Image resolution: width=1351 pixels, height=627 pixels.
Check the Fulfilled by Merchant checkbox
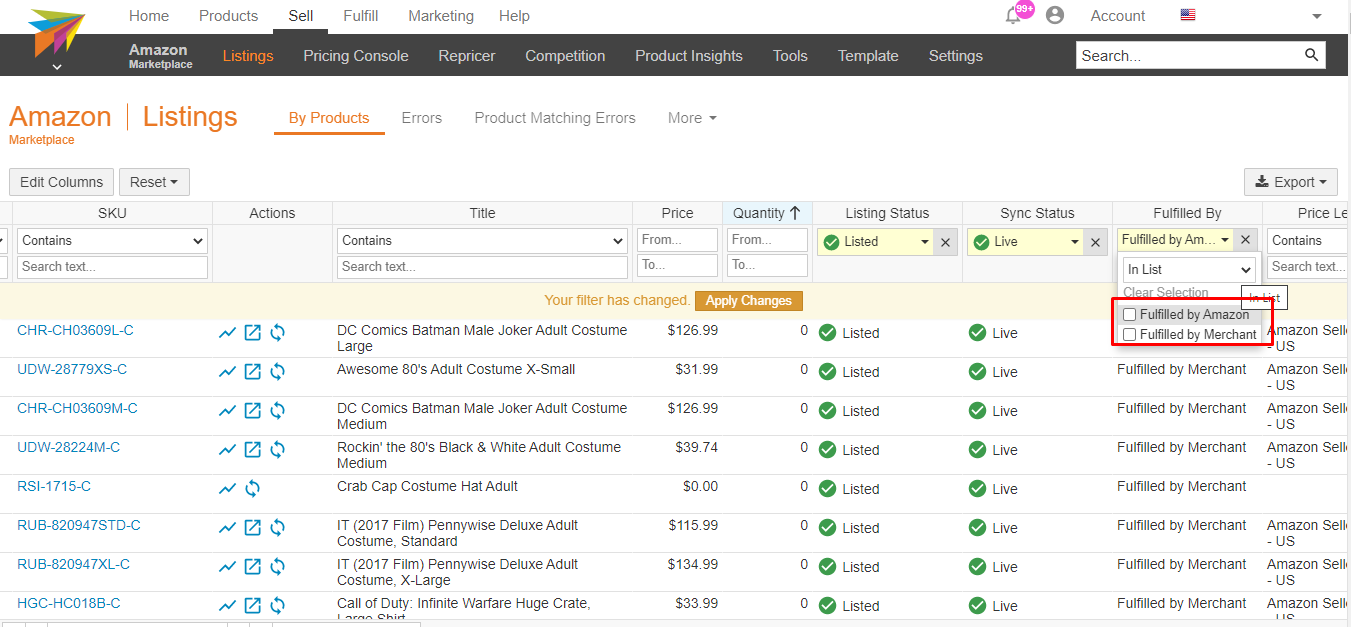pyautogui.click(x=1130, y=335)
